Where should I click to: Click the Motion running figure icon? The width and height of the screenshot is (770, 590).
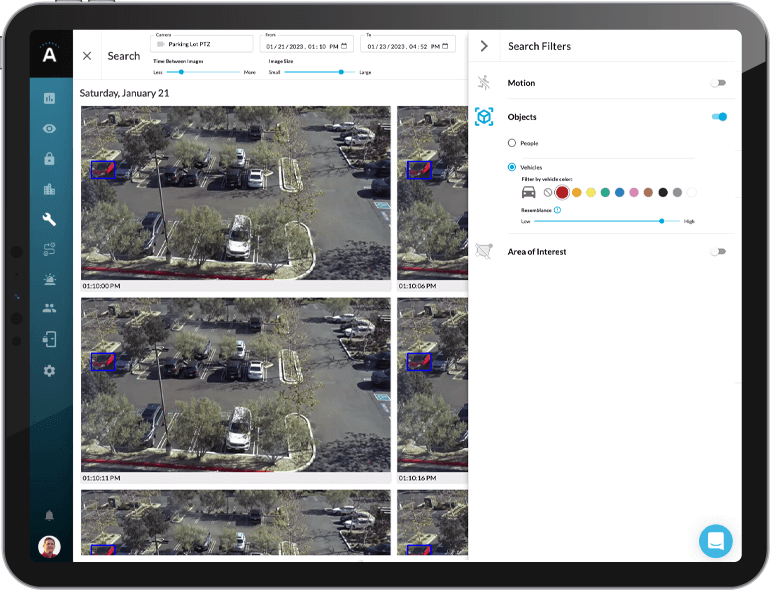484,83
